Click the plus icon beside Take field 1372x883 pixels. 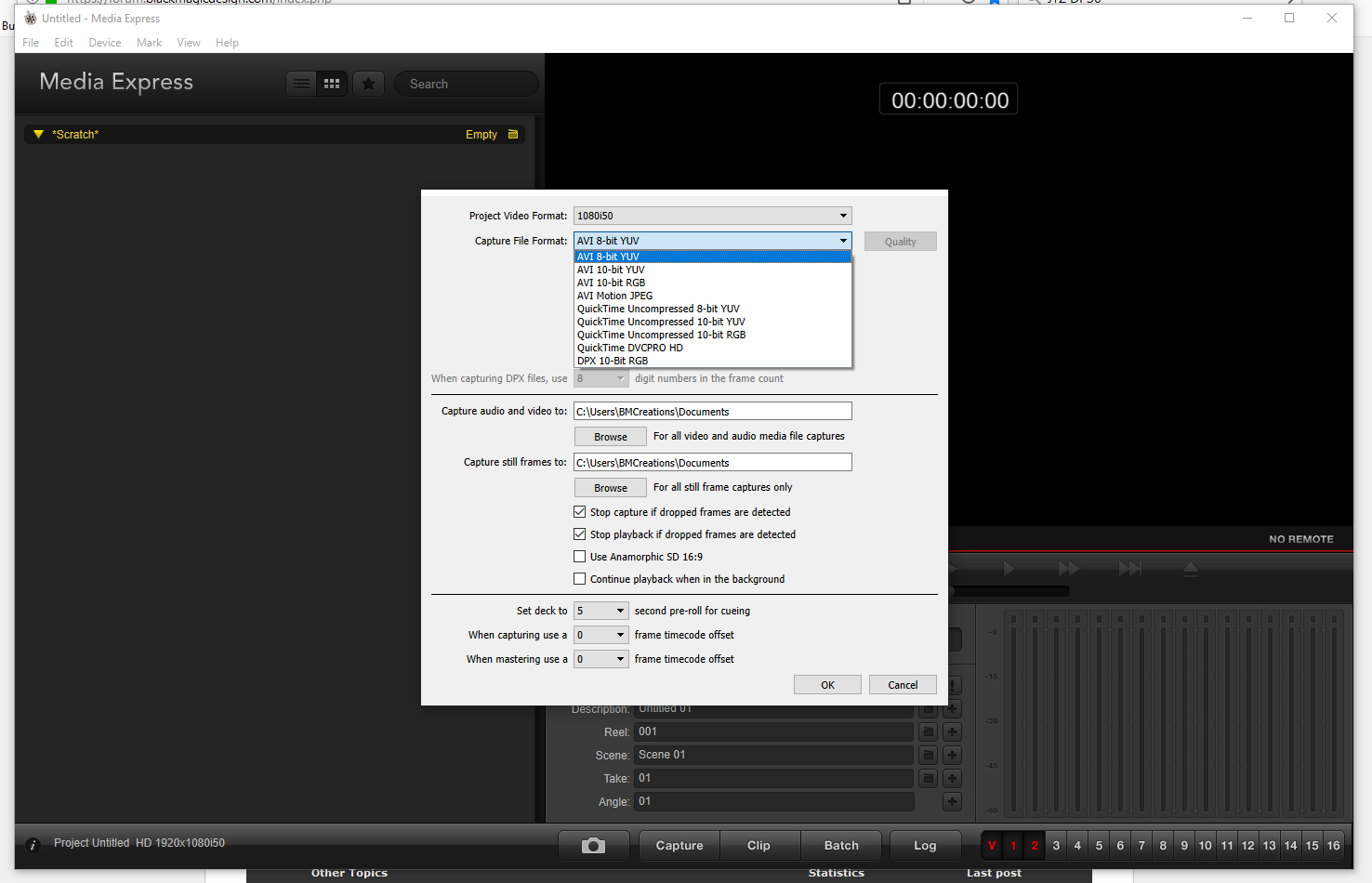click(x=952, y=779)
